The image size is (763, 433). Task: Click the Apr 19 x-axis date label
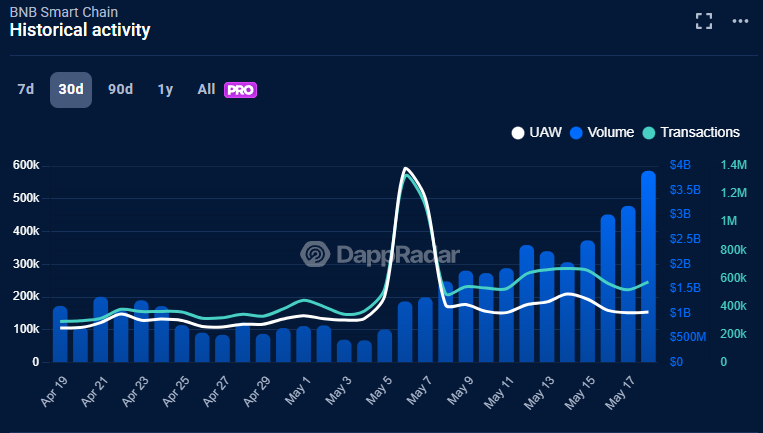(52, 395)
